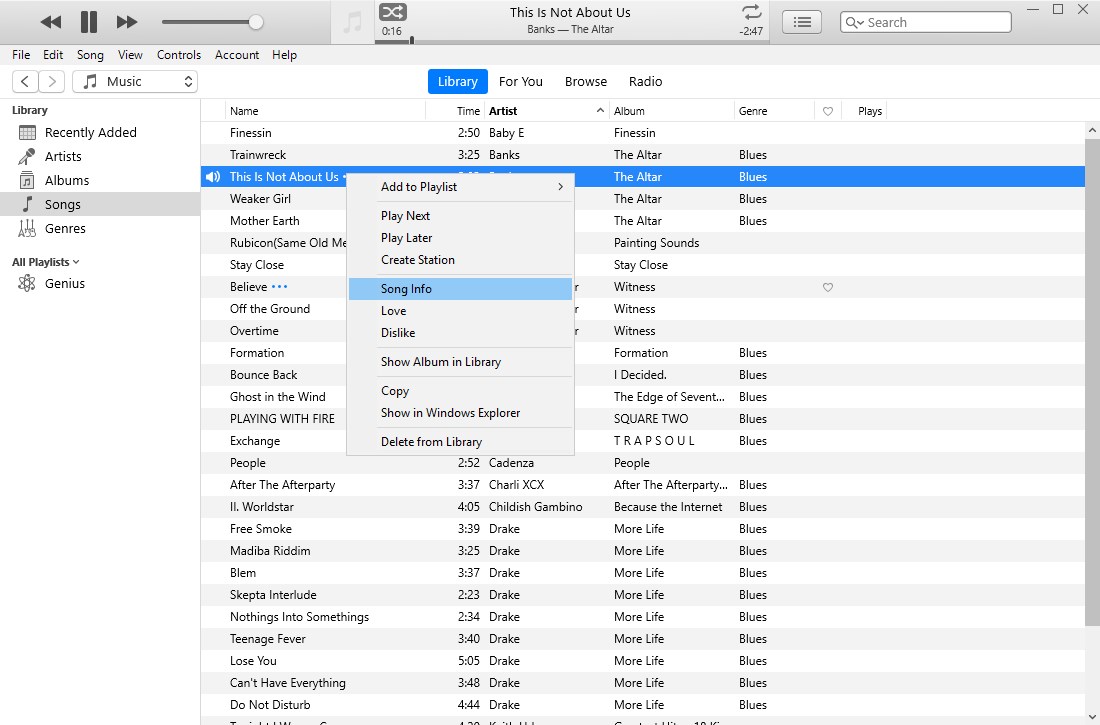Switch to the Browse tab
Viewport: 1100px width, 725px height.
pos(586,81)
